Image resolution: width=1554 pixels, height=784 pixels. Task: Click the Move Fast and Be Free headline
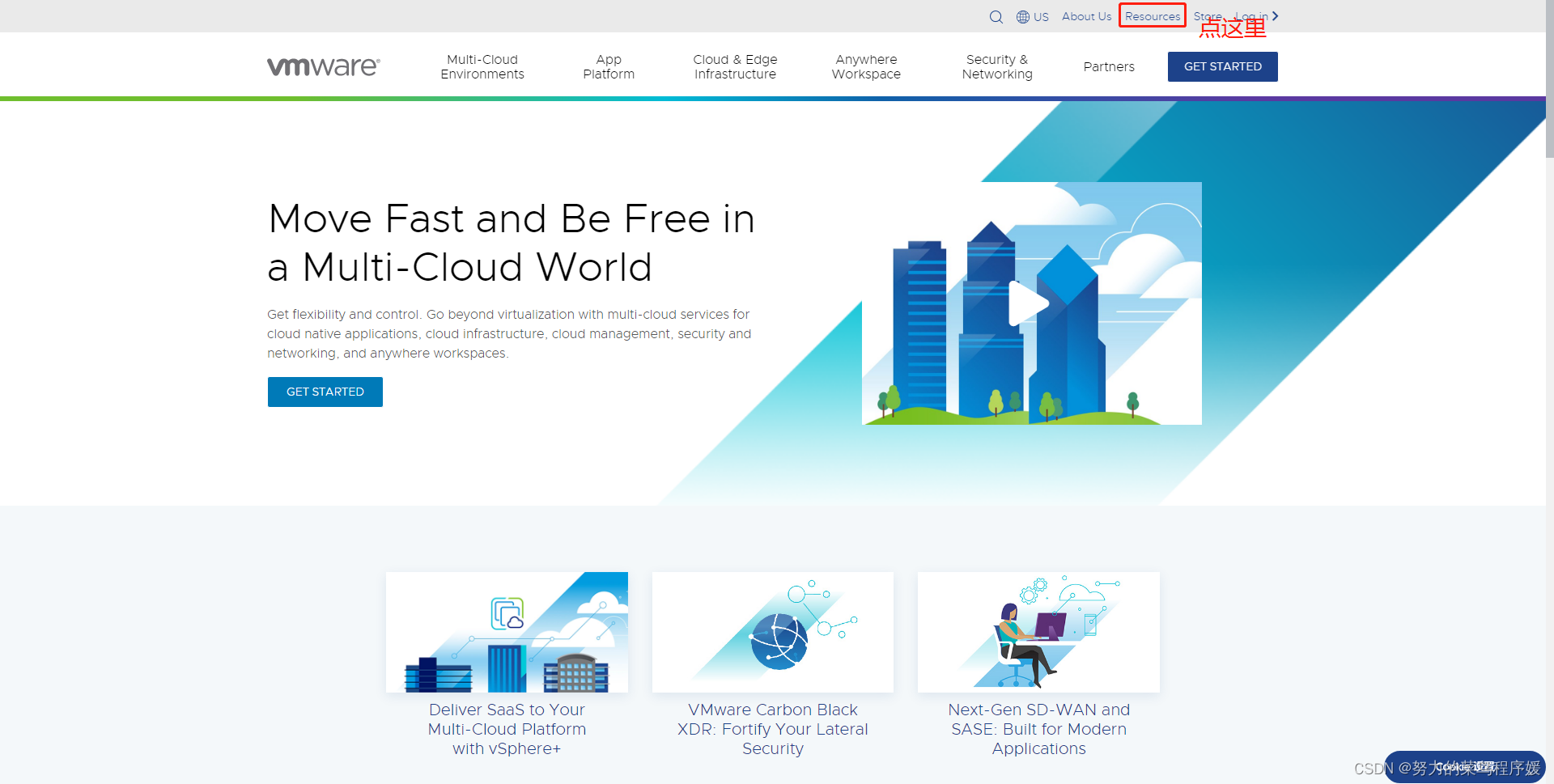pos(512,243)
